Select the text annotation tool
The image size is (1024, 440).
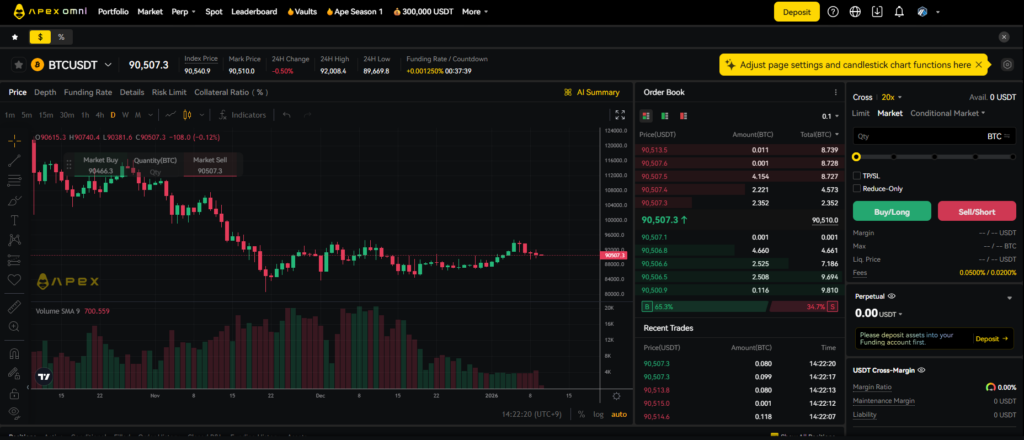point(14,221)
